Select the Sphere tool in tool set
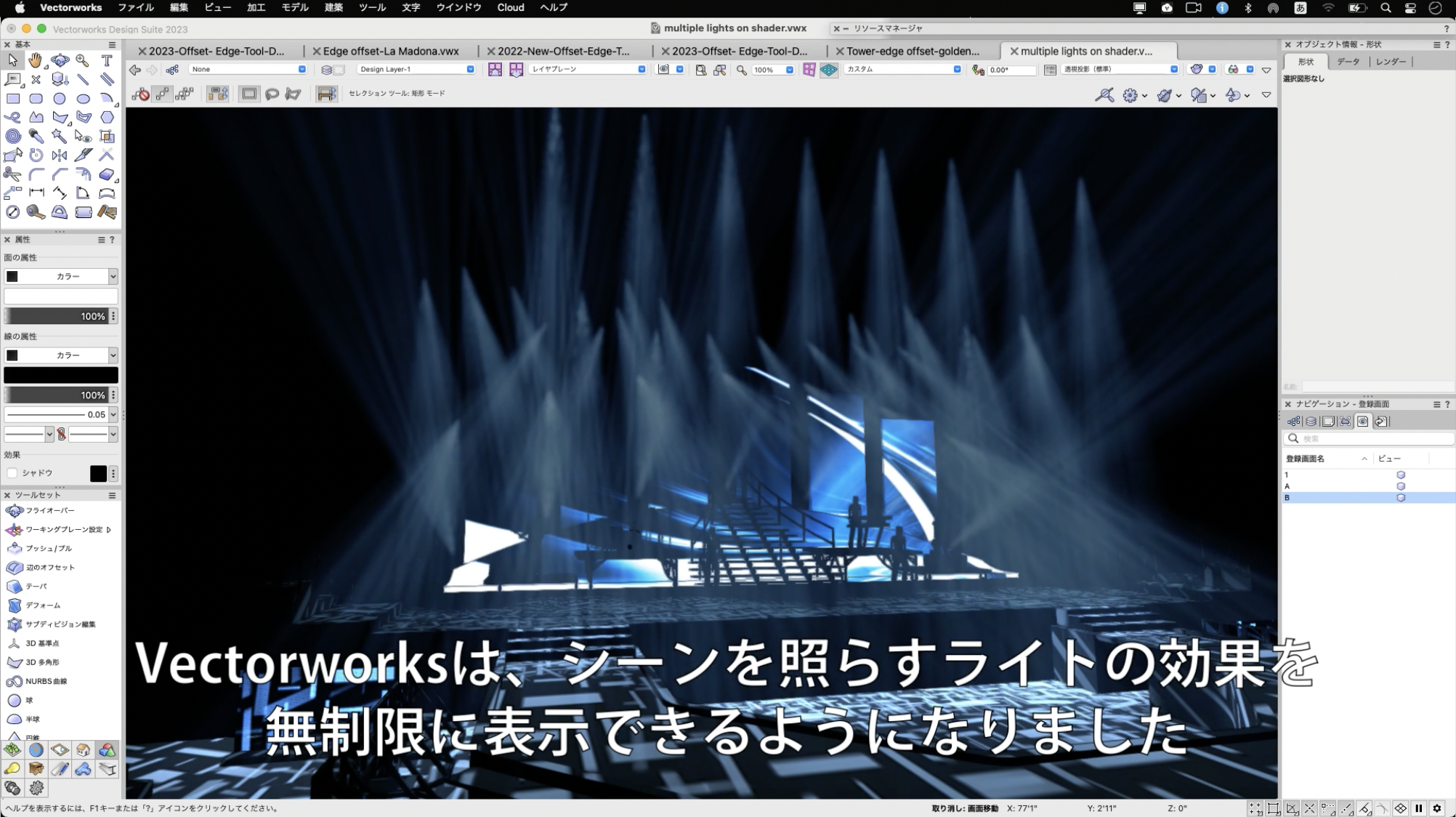 click(x=22, y=700)
